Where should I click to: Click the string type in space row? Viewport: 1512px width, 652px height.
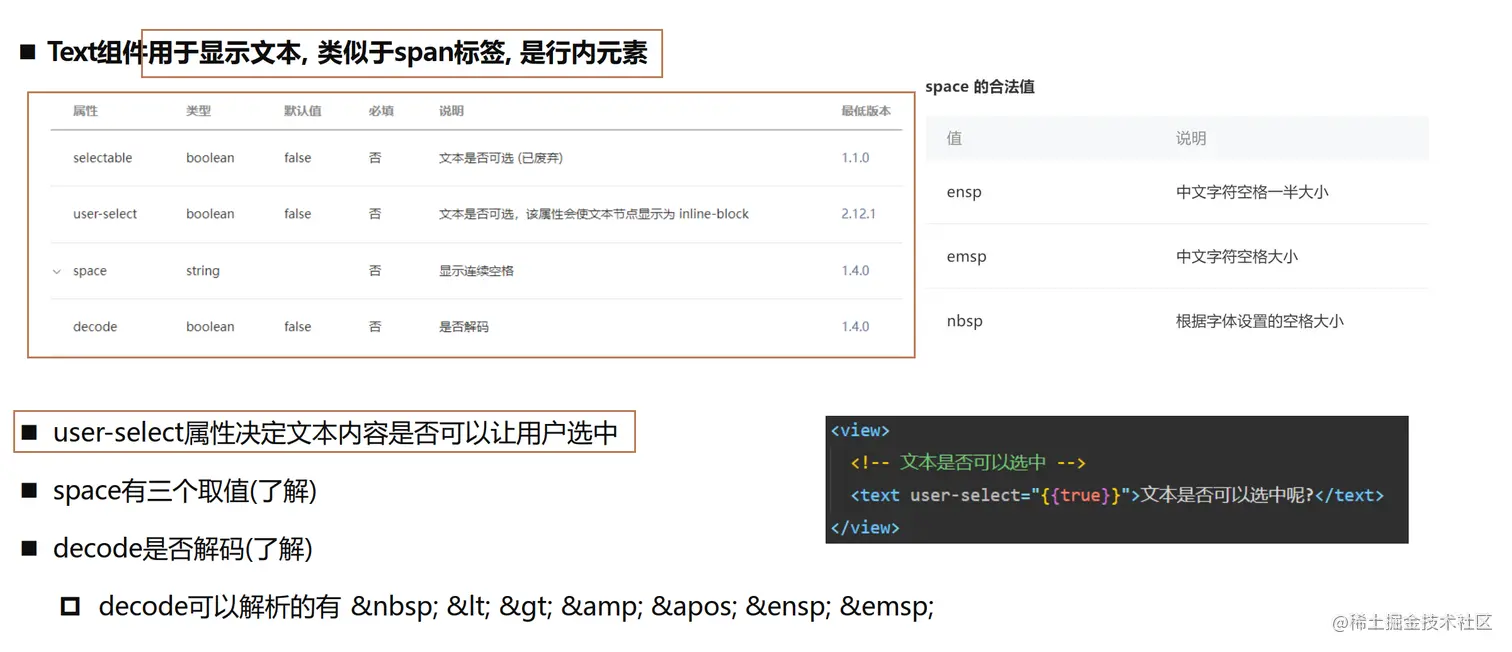(203, 271)
